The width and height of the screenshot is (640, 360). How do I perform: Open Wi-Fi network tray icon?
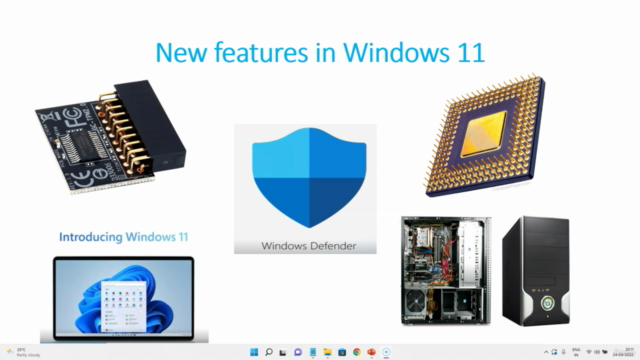pyautogui.click(x=589, y=352)
